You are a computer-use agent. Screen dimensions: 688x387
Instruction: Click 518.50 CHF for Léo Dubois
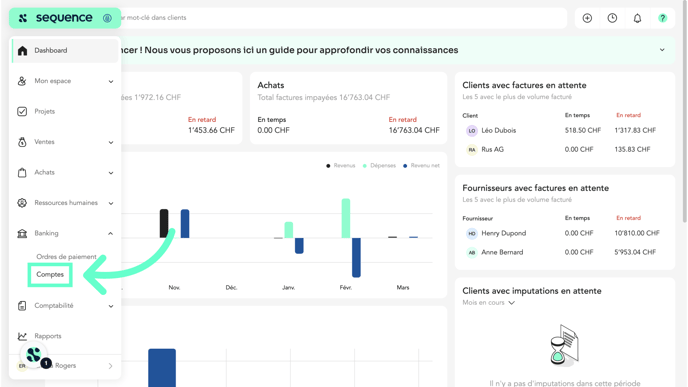coord(583,130)
